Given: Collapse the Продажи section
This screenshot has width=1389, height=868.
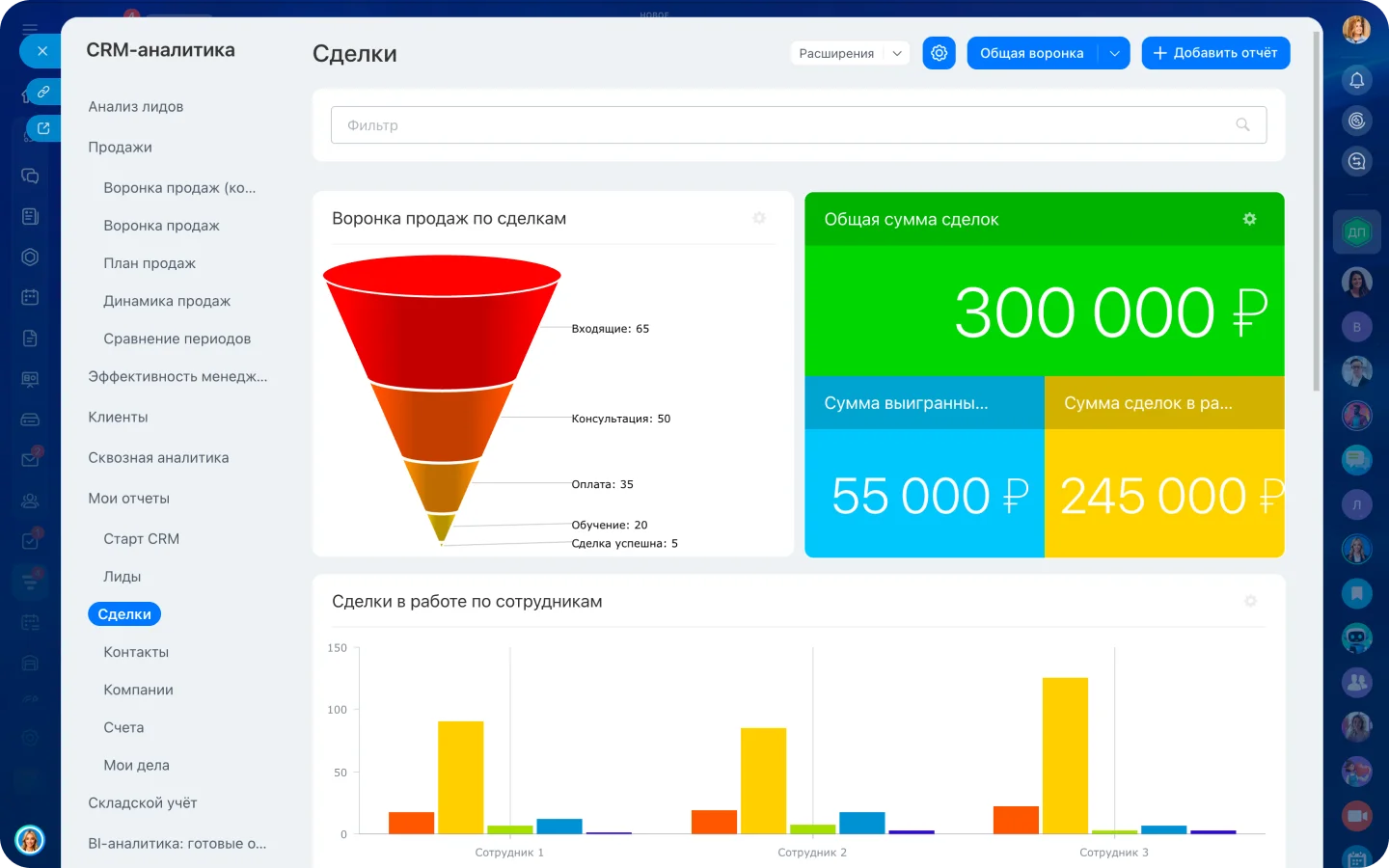Looking at the screenshot, I should (121, 147).
